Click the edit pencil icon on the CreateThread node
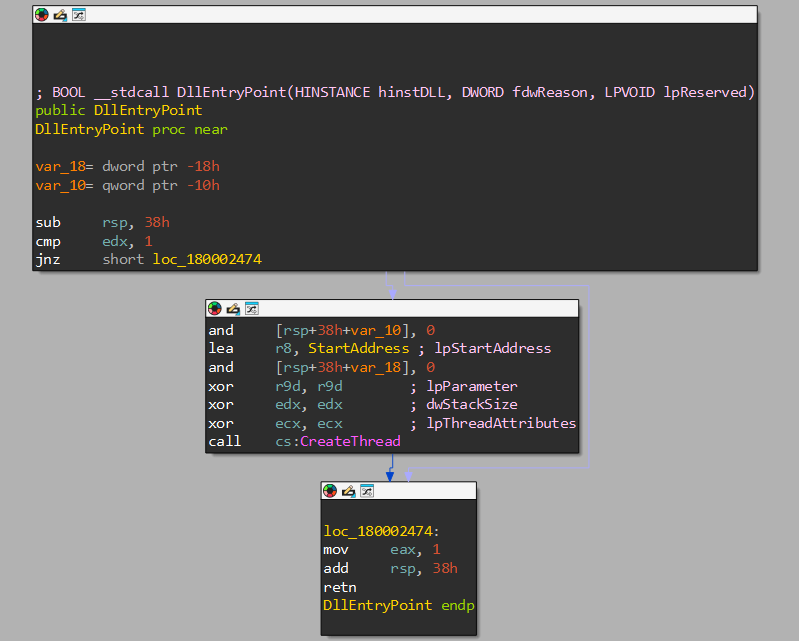Image resolution: width=799 pixels, height=641 pixels. [233, 308]
